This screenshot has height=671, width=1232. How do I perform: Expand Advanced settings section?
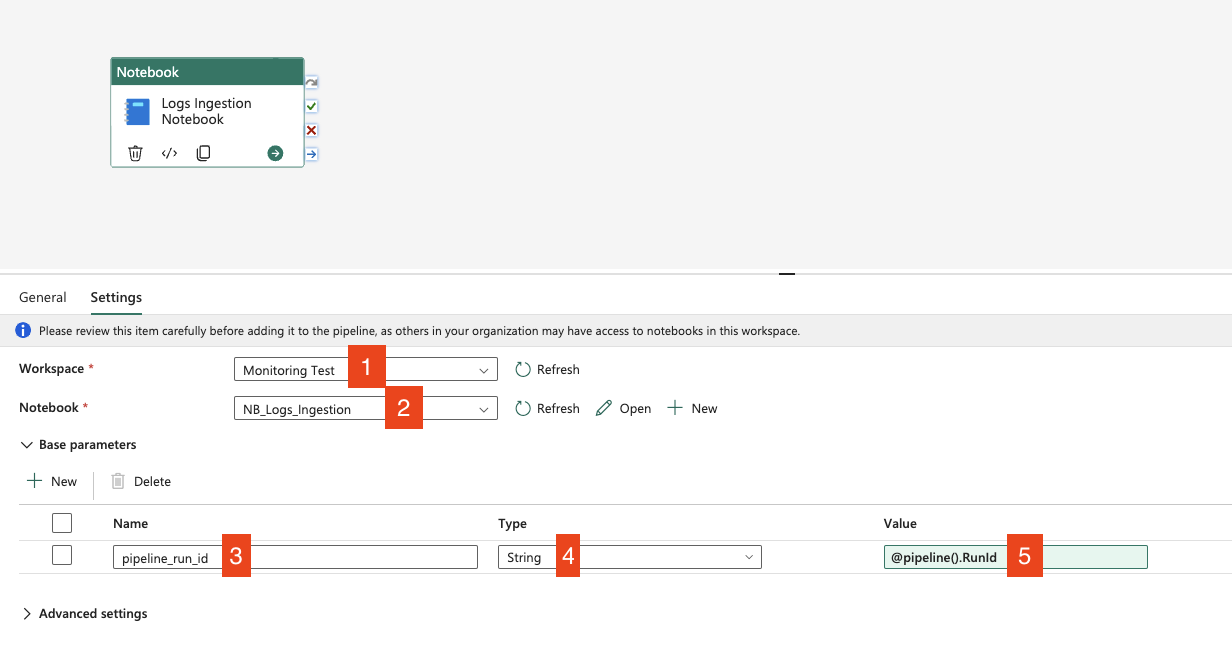point(27,614)
